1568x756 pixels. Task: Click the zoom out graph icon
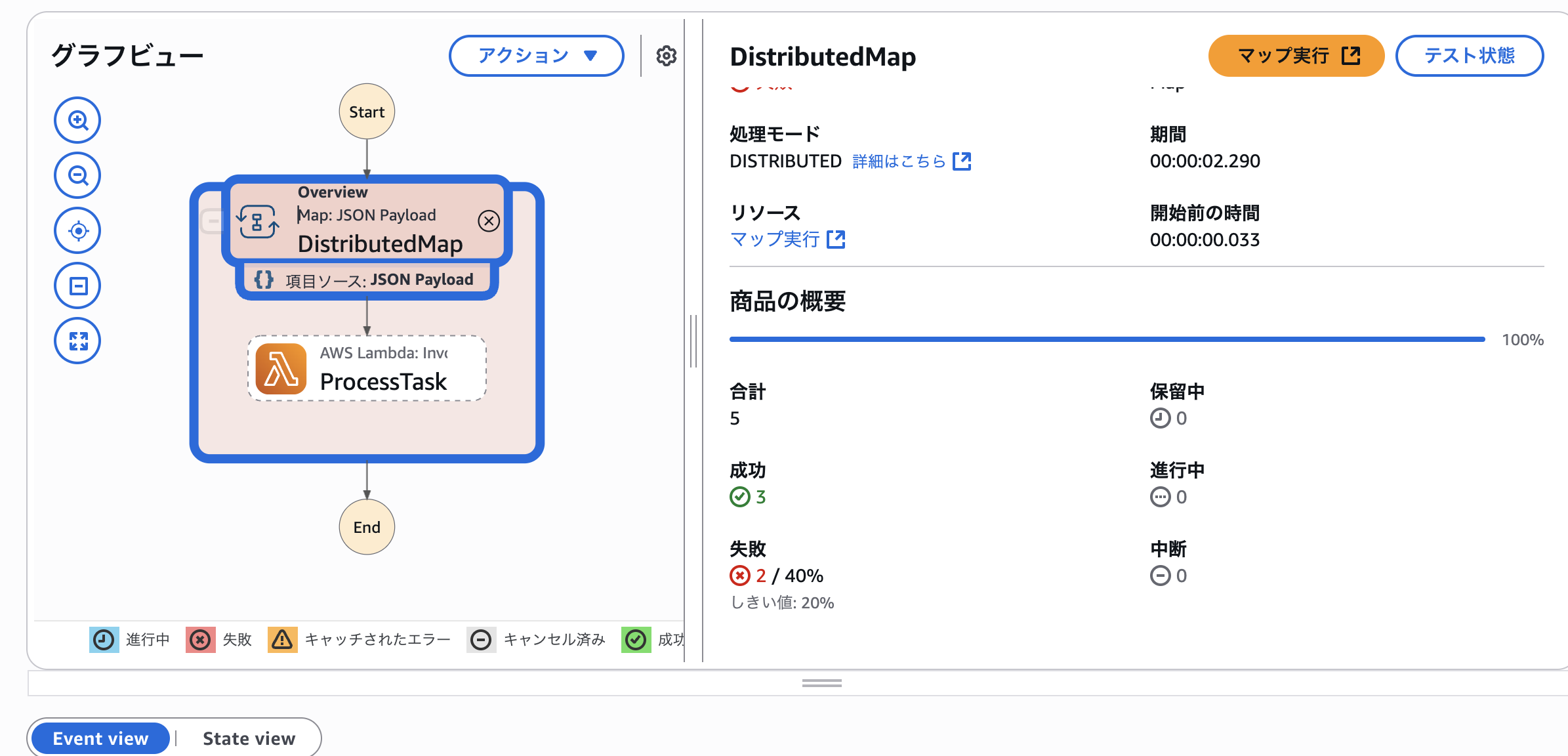pos(77,175)
